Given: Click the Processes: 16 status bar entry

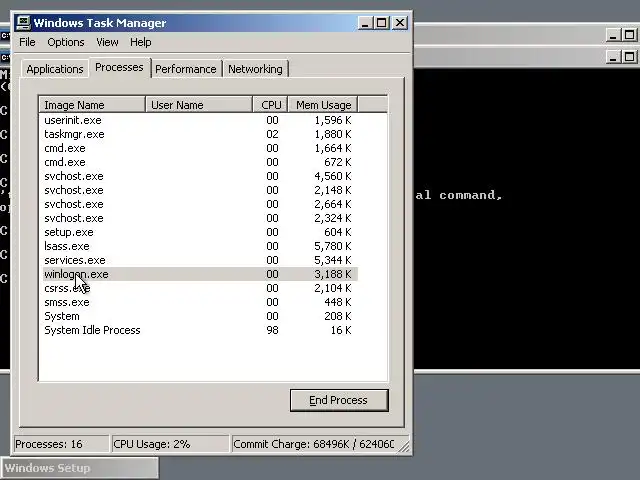Looking at the screenshot, I should coord(61,444).
